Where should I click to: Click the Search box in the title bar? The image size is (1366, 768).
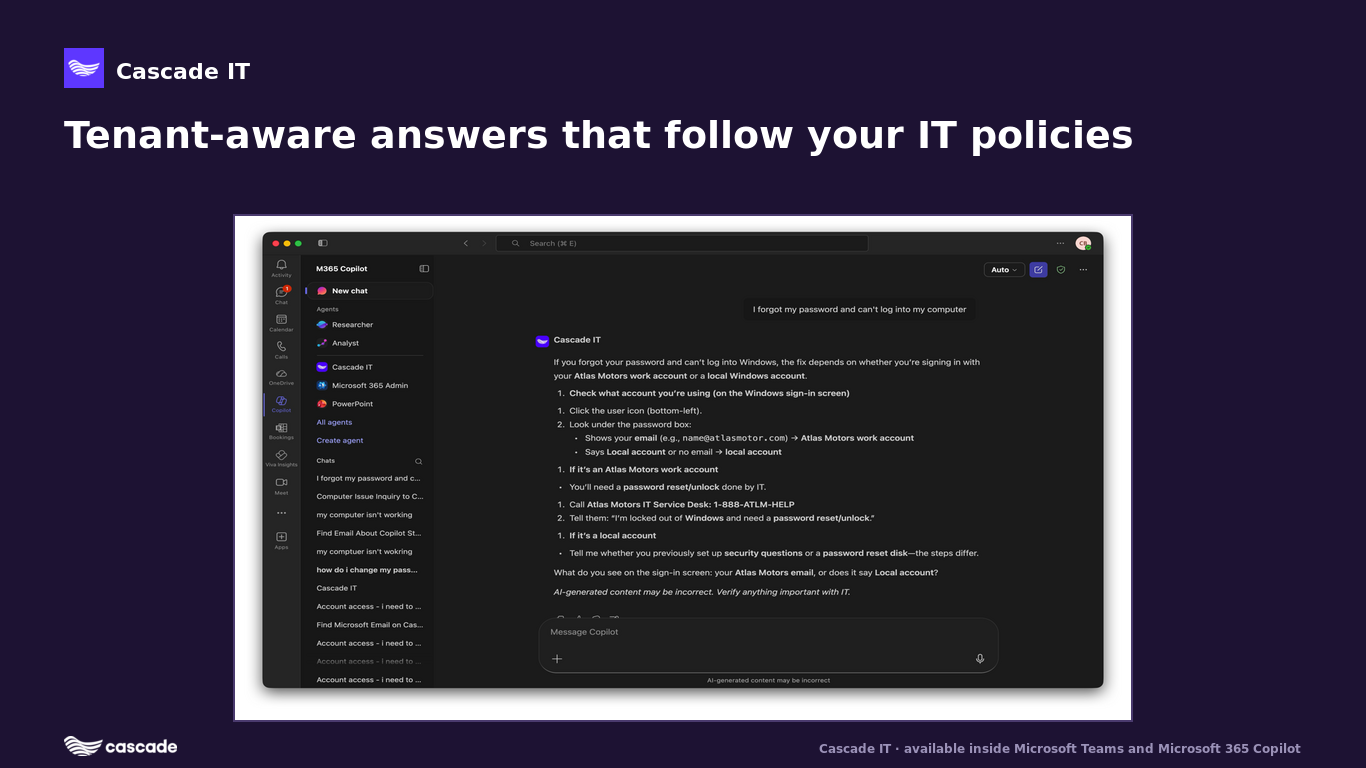click(682, 243)
